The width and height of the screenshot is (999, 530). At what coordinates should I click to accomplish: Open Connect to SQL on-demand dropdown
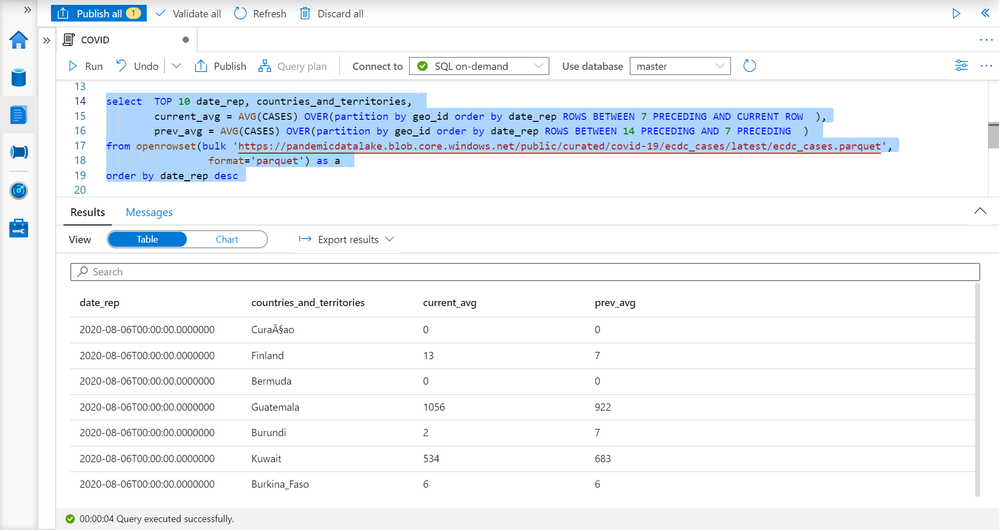479,66
